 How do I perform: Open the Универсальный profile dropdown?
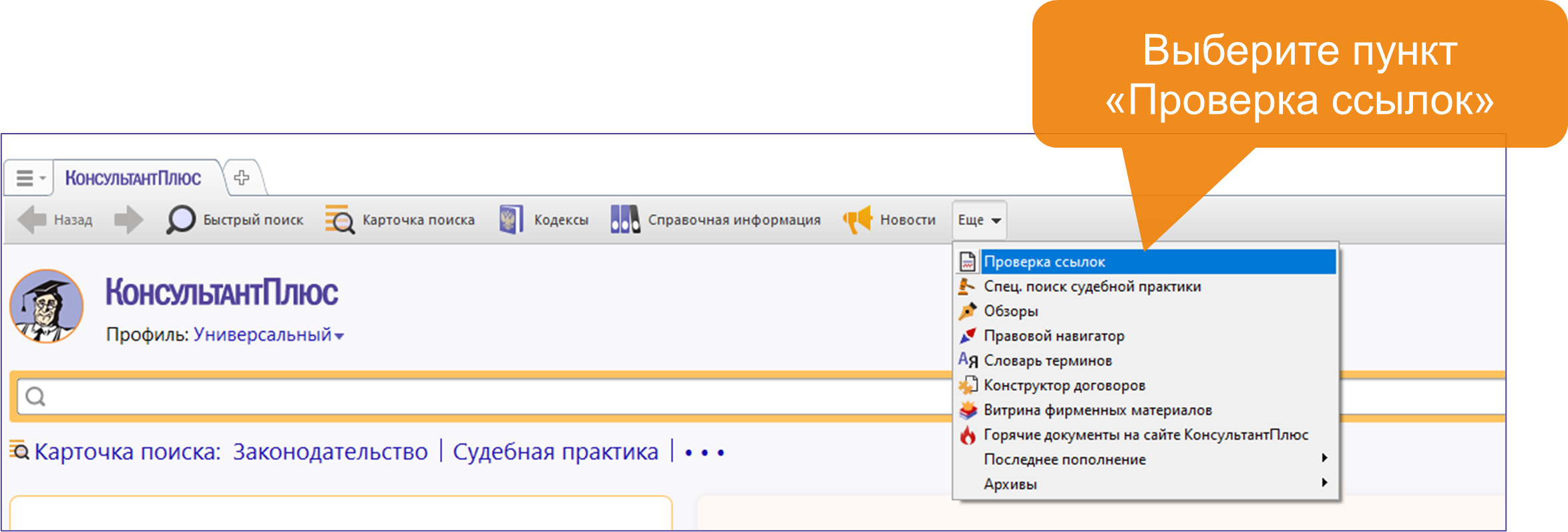[268, 335]
